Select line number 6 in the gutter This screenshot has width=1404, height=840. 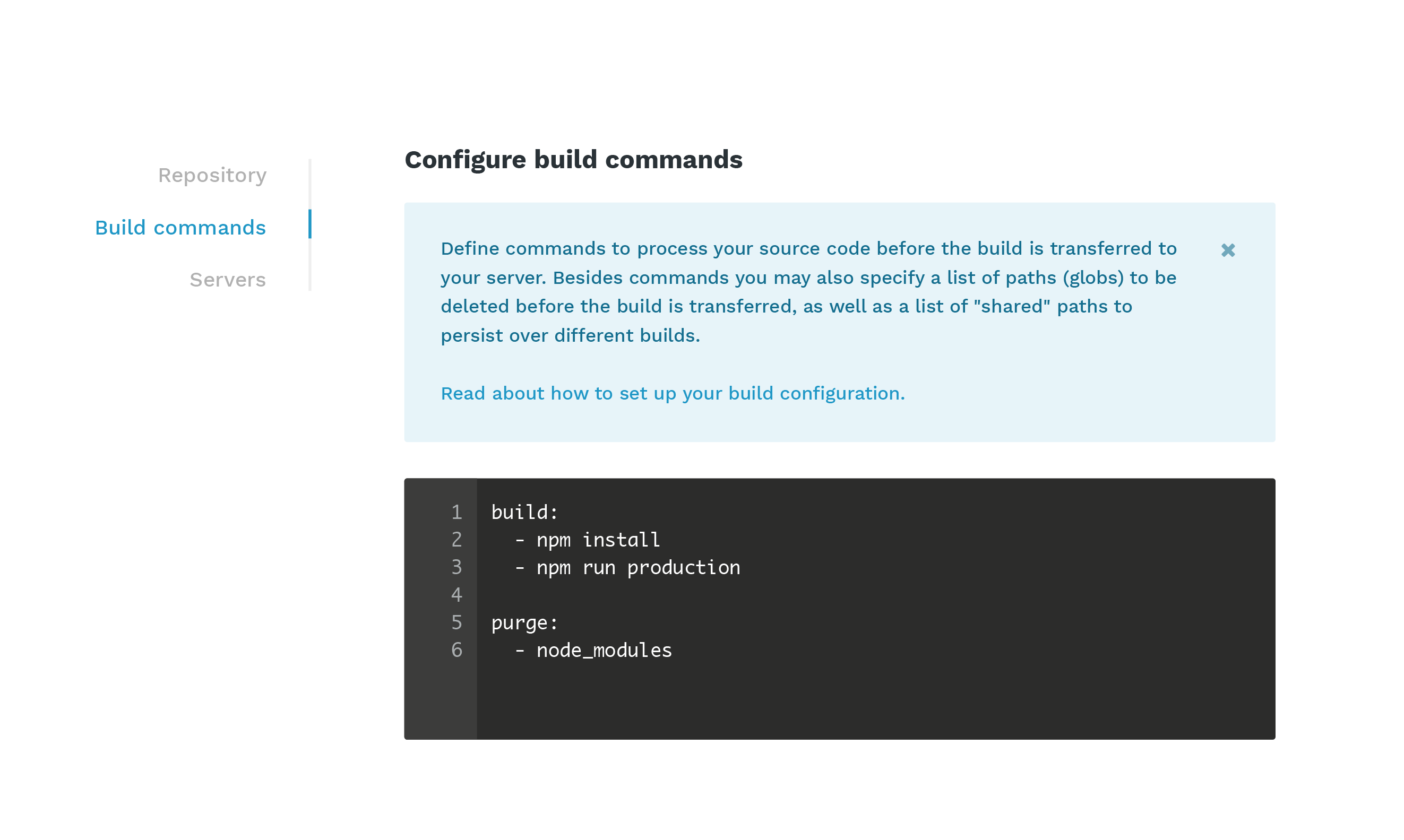pos(456,650)
